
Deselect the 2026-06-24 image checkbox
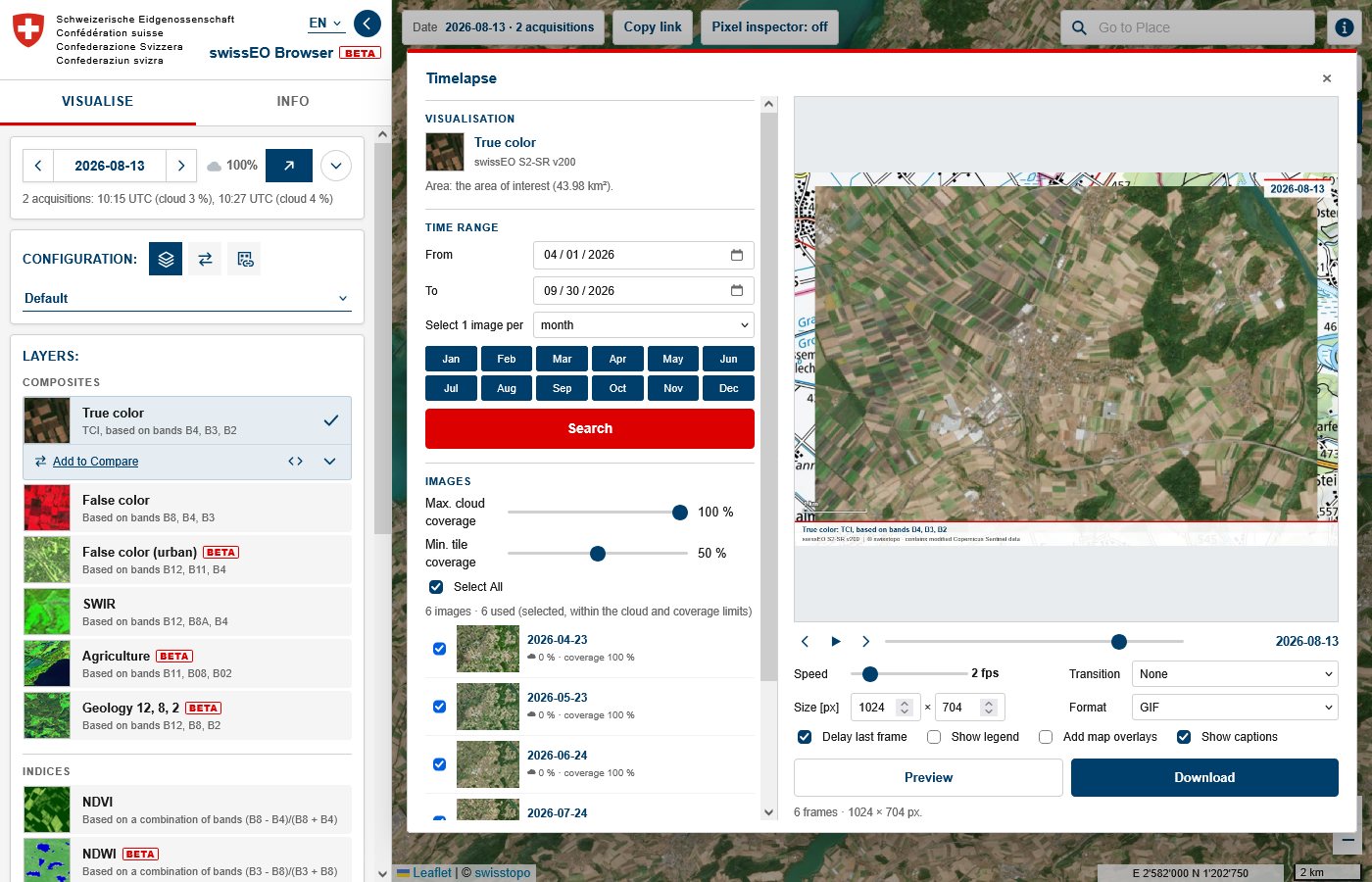click(439, 764)
